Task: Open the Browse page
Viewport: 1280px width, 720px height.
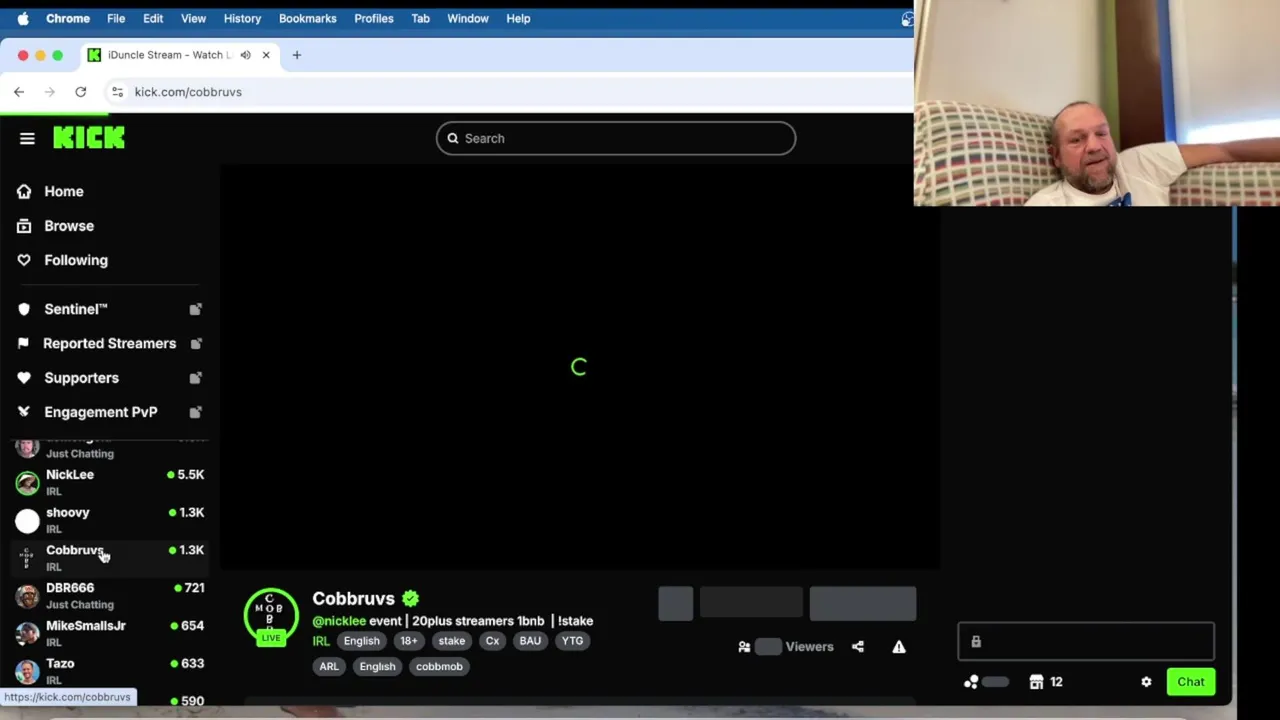Action: pos(69,226)
